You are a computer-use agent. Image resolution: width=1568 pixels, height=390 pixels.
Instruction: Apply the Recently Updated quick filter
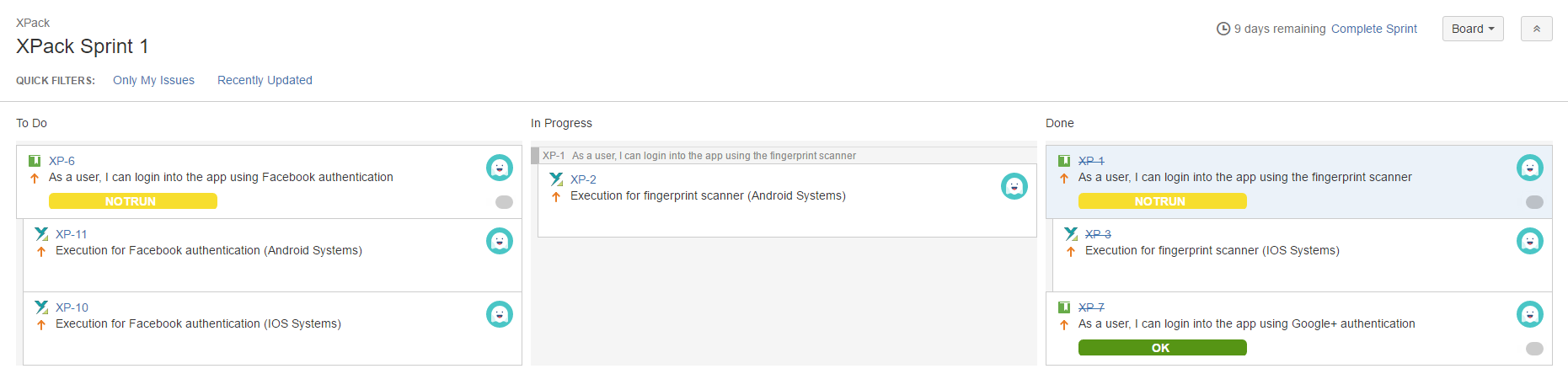265,80
